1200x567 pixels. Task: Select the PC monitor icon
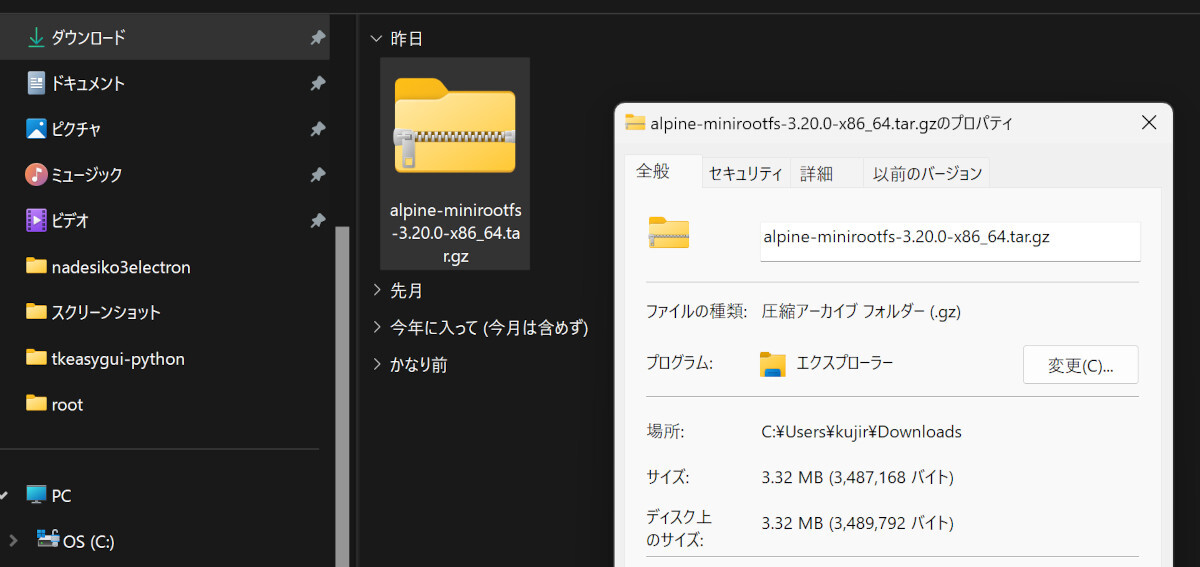[x=36, y=495]
